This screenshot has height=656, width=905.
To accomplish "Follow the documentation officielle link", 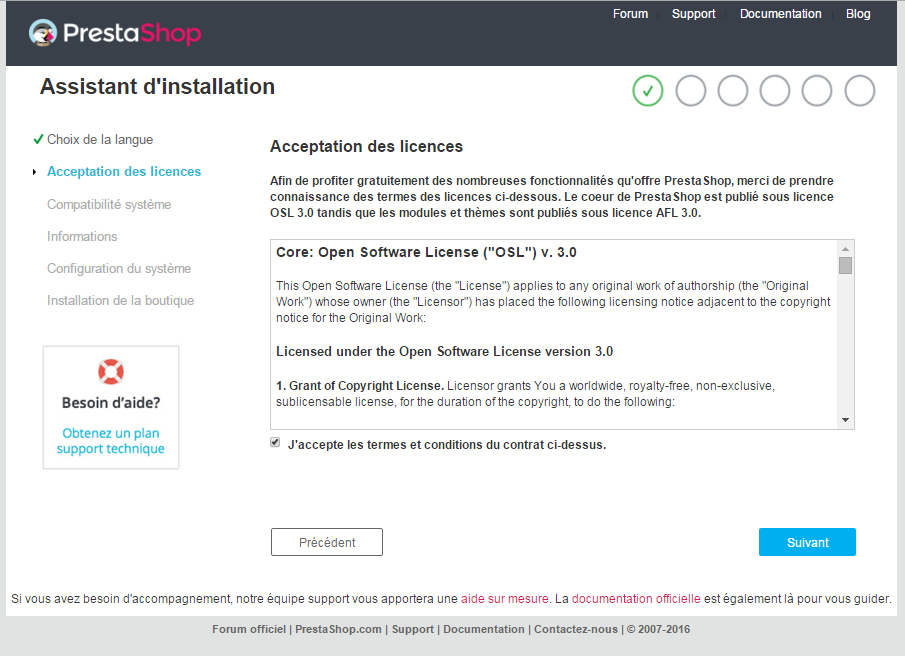I will click(x=636, y=599).
